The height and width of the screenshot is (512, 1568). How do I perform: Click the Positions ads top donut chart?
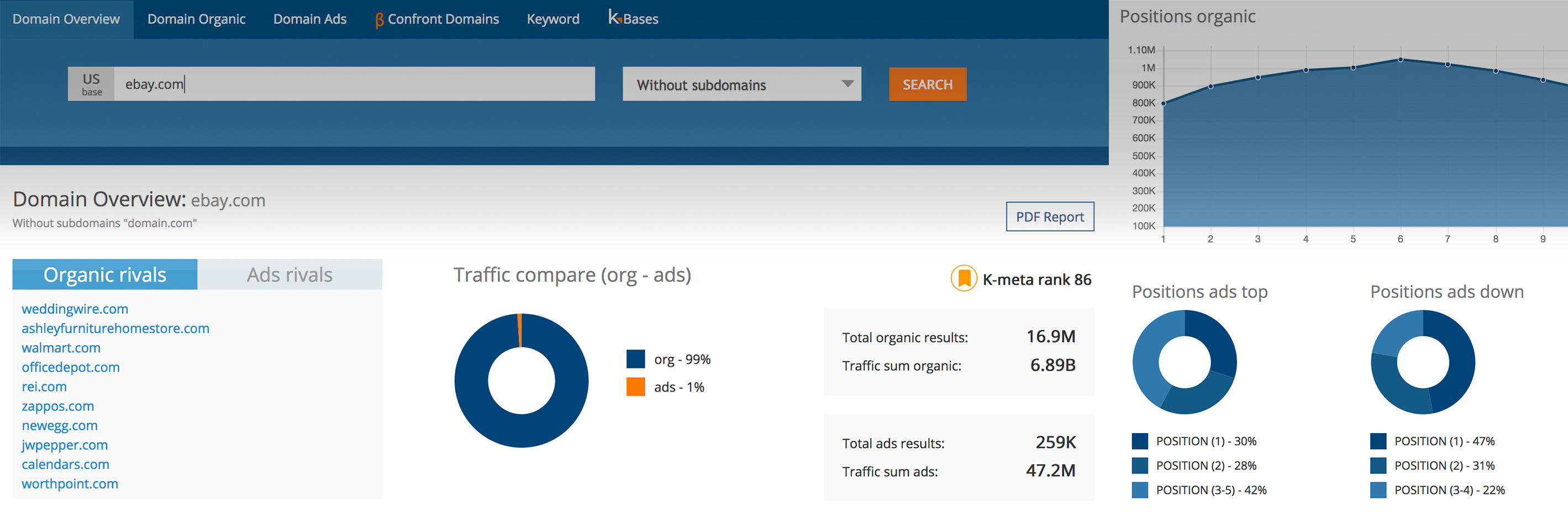(x=1185, y=362)
